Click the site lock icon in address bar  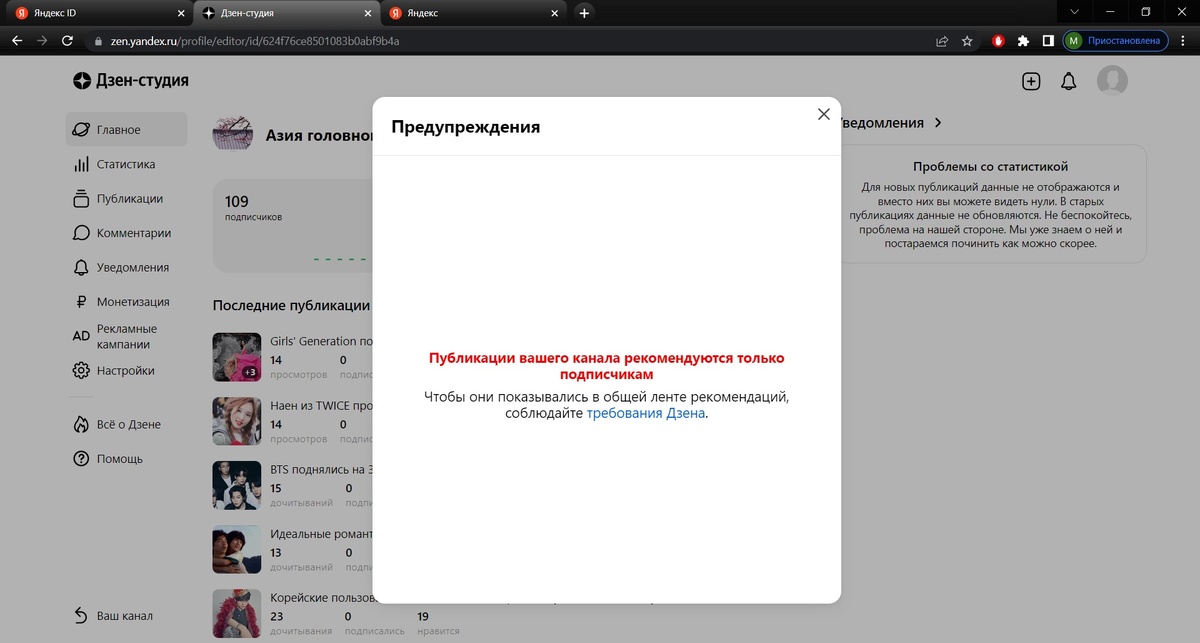(98, 42)
